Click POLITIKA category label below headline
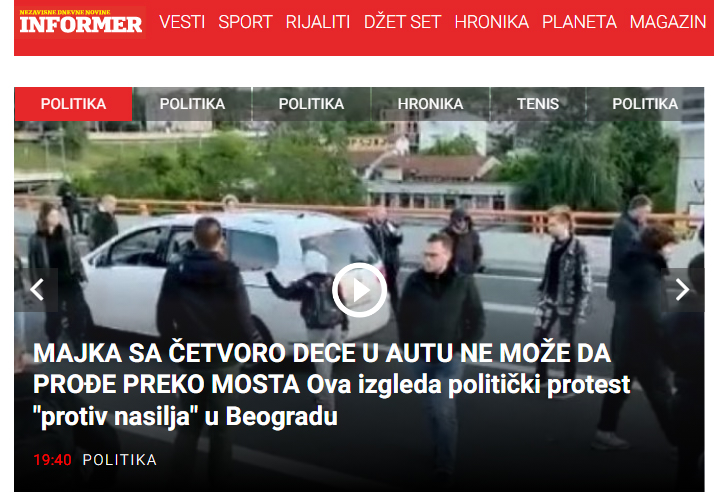714x499 pixels. click(120, 460)
